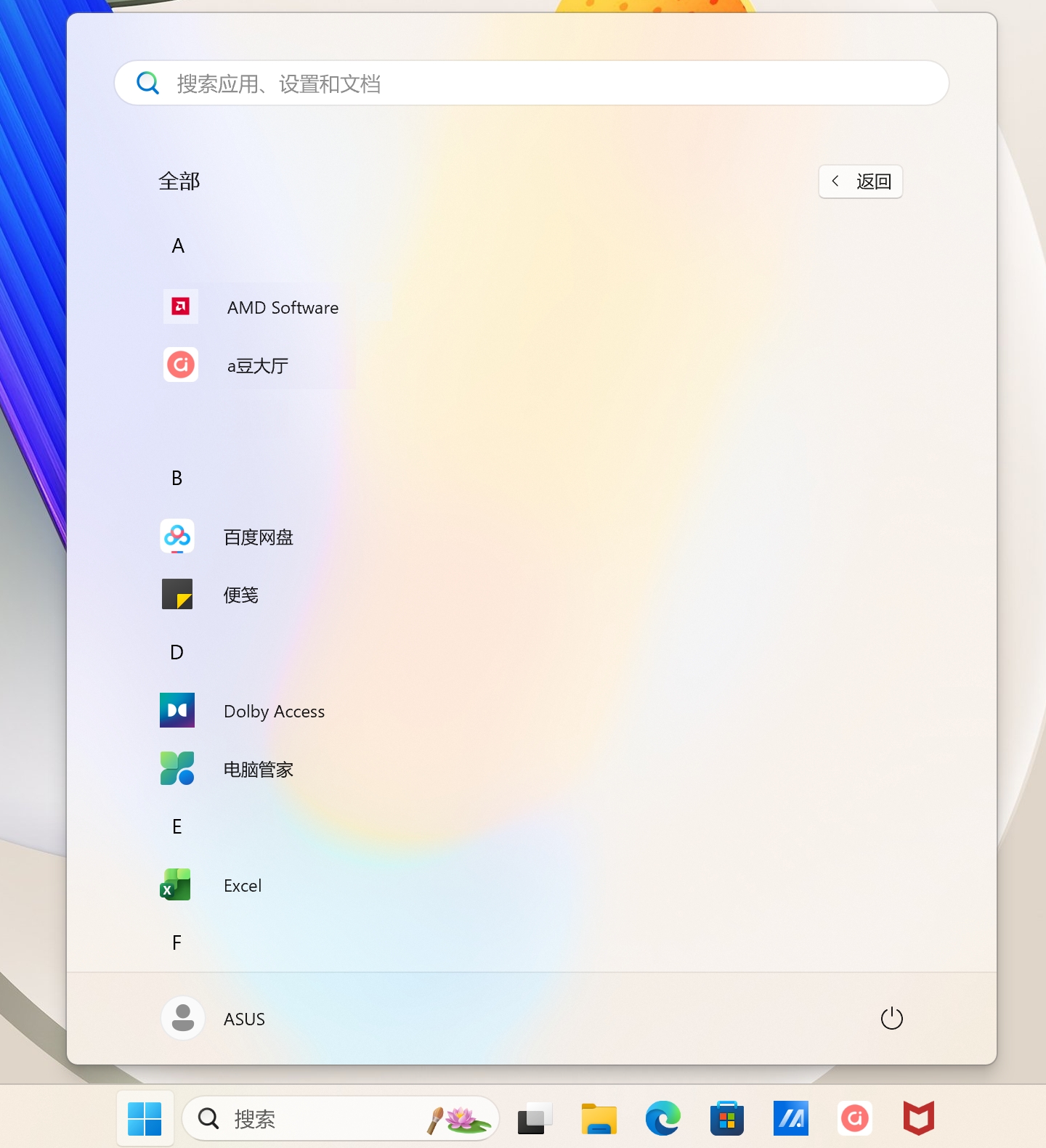This screenshot has height=1148, width=1046.
Task: Open the 便笺 sticky notes app
Action: 240,595
